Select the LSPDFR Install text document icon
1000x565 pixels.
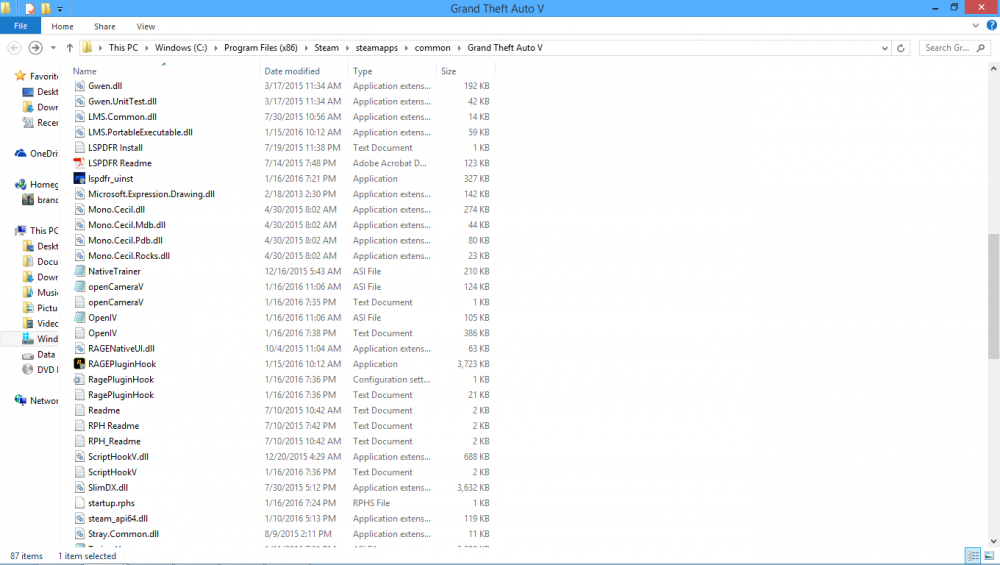click(79, 147)
